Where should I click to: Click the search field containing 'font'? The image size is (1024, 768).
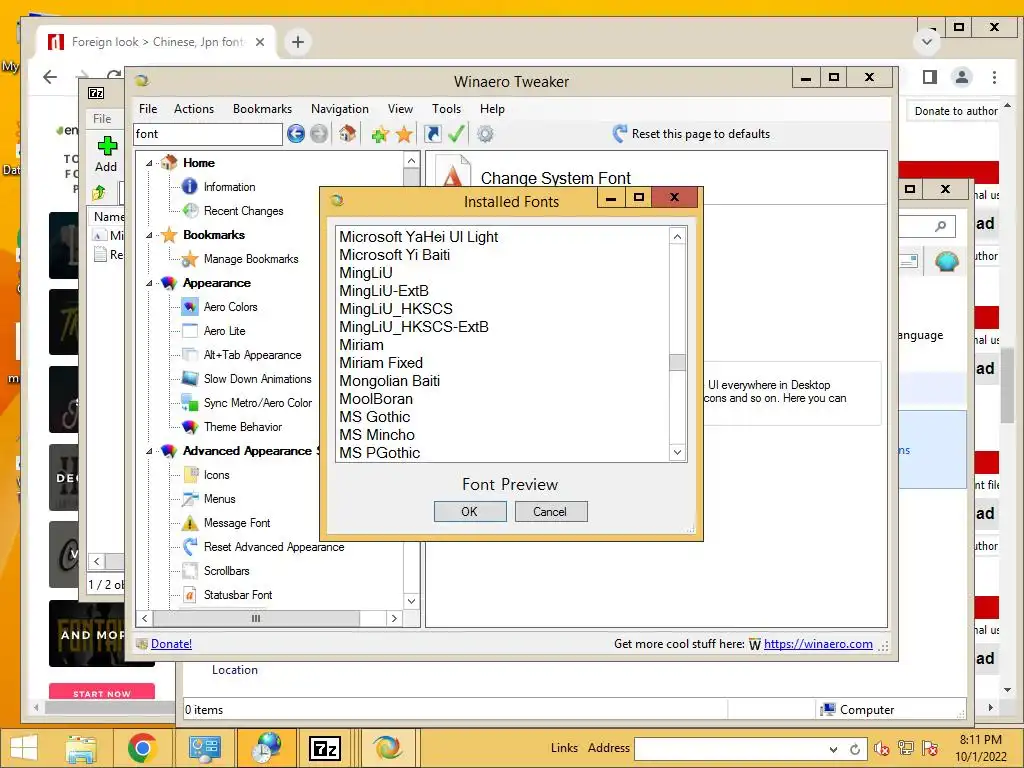pyautogui.click(x=208, y=134)
